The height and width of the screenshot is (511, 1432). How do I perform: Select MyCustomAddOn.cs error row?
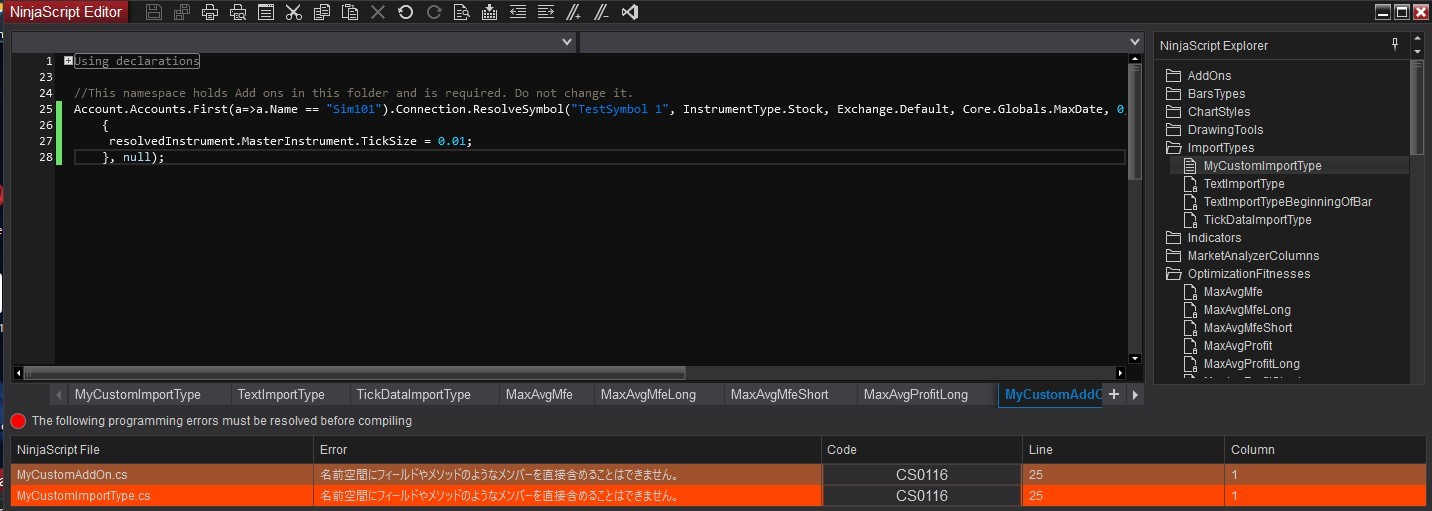click(718, 474)
